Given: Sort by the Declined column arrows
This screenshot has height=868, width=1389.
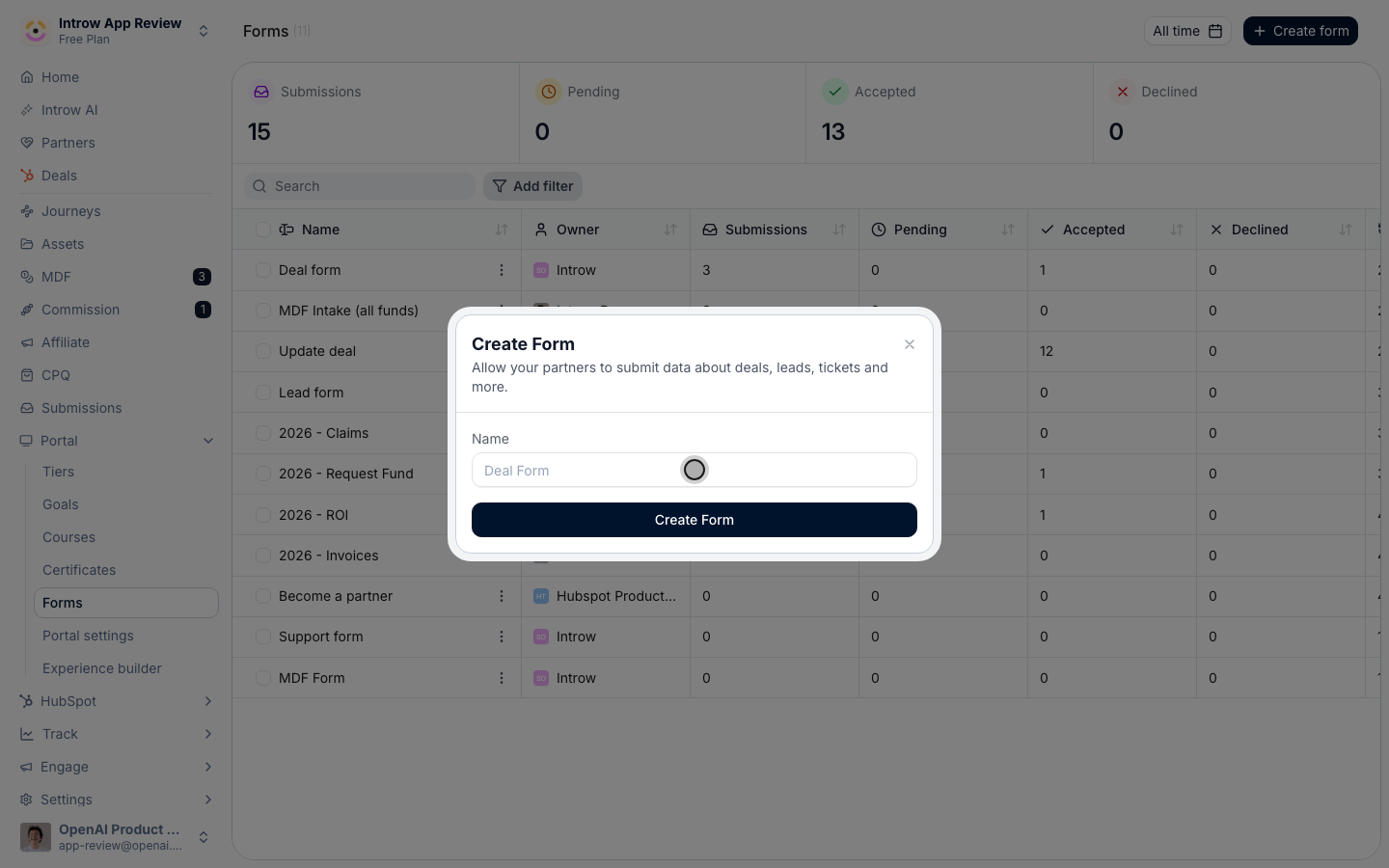Looking at the screenshot, I should pyautogui.click(x=1346, y=230).
